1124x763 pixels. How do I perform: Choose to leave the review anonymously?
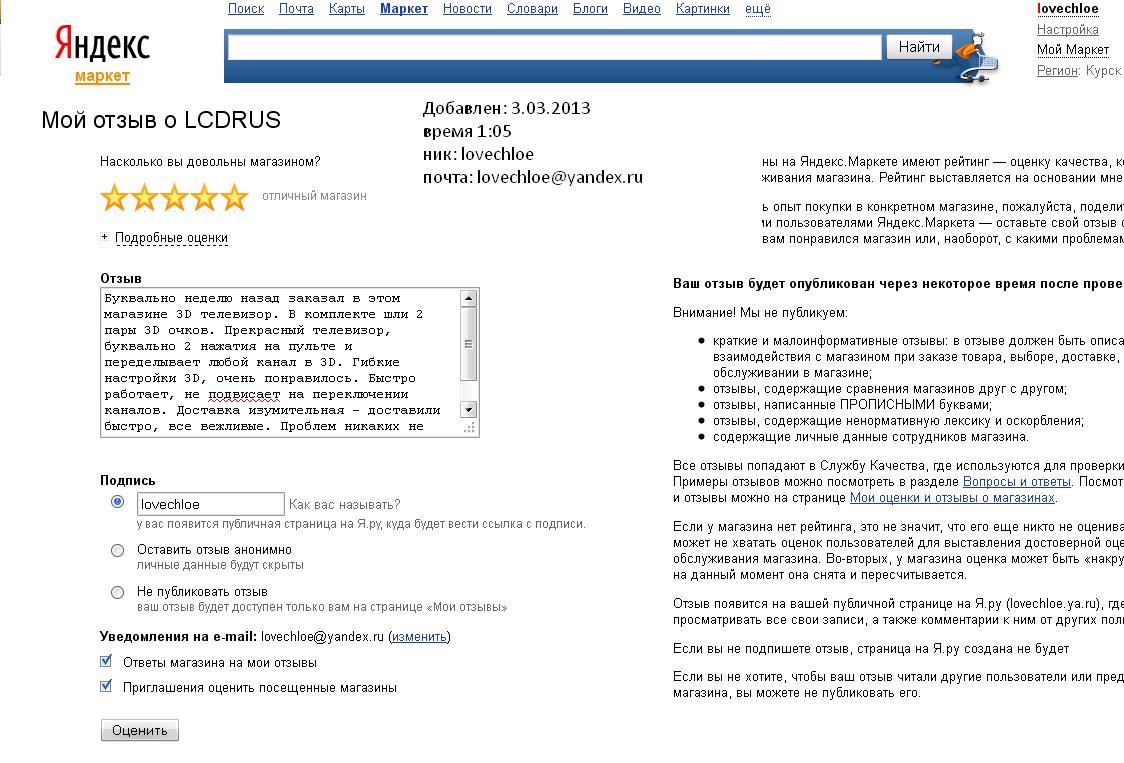pyautogui.click(x=118, y=550)
